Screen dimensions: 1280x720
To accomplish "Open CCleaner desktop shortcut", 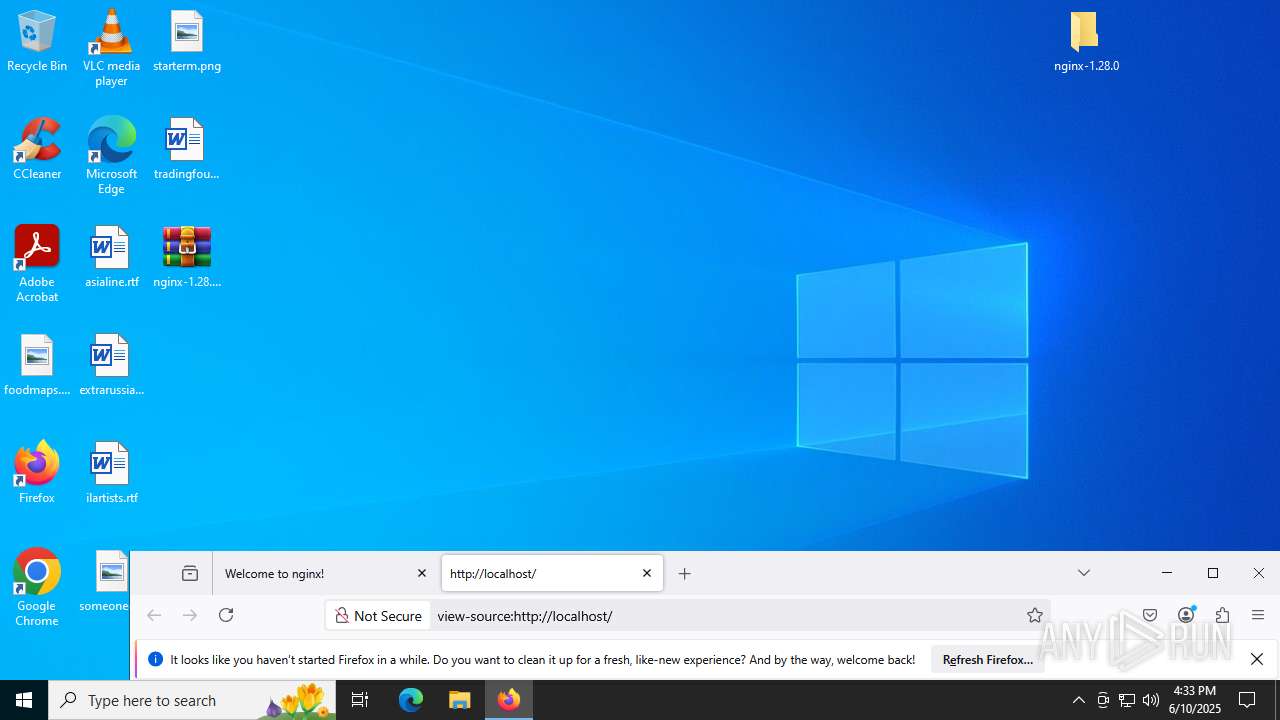I will pos(37,150).
